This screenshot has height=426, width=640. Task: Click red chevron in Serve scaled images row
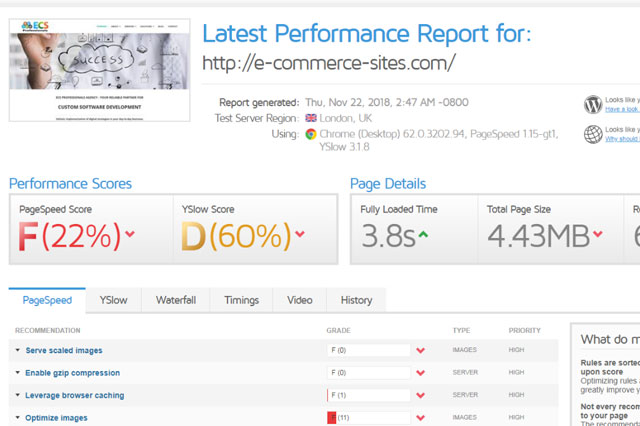point(420,350)
